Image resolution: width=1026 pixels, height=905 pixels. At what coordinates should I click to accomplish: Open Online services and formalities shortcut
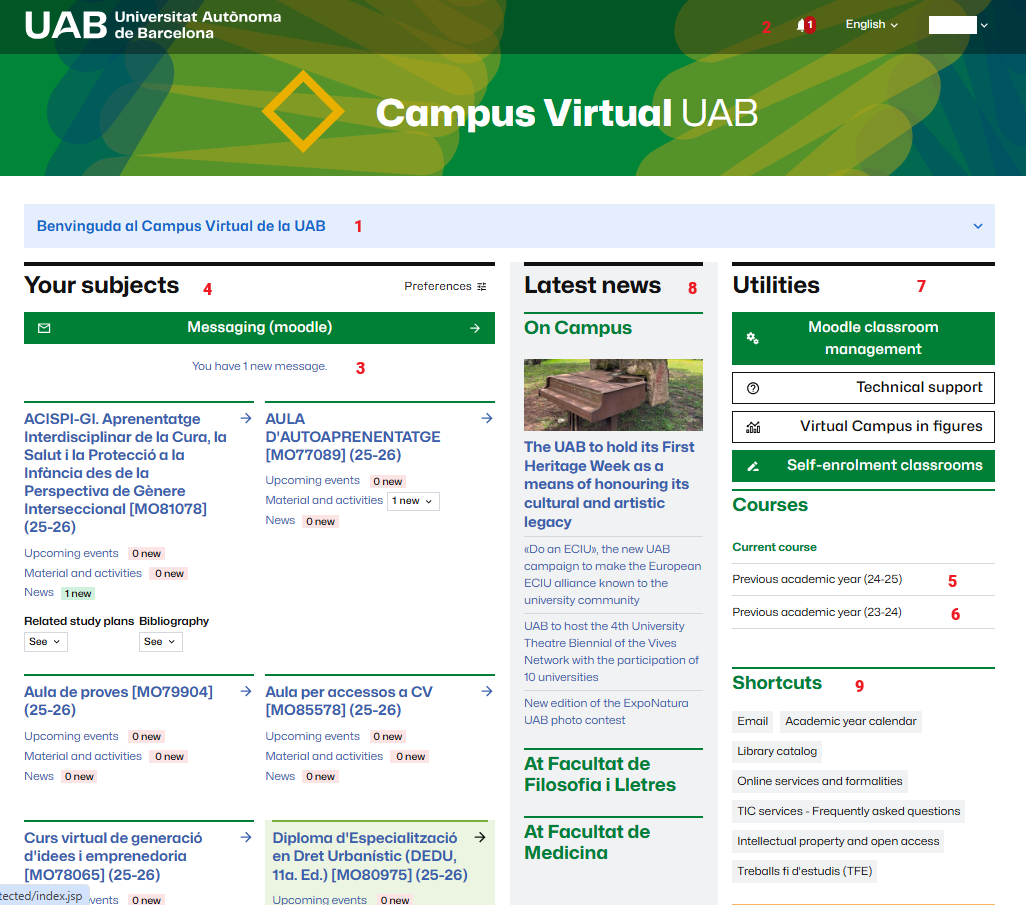click(819, 781)
